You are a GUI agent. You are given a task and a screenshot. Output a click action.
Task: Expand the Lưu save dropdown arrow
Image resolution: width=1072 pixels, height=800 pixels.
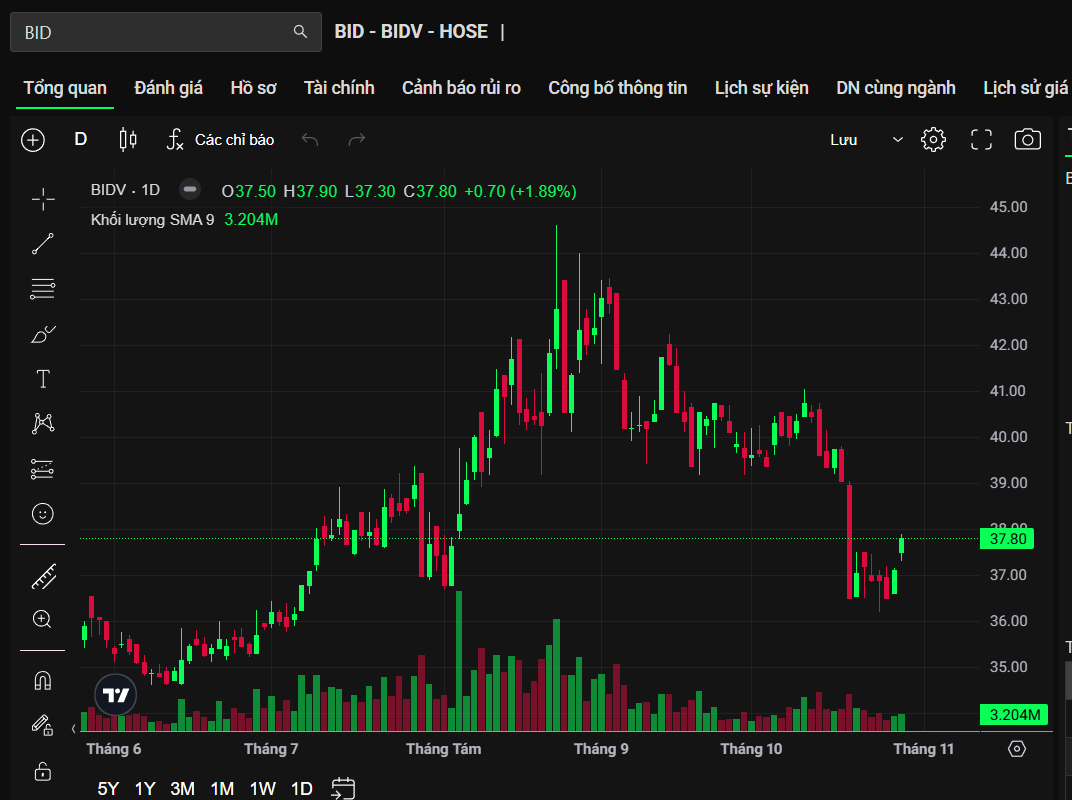tap(897, 140)
